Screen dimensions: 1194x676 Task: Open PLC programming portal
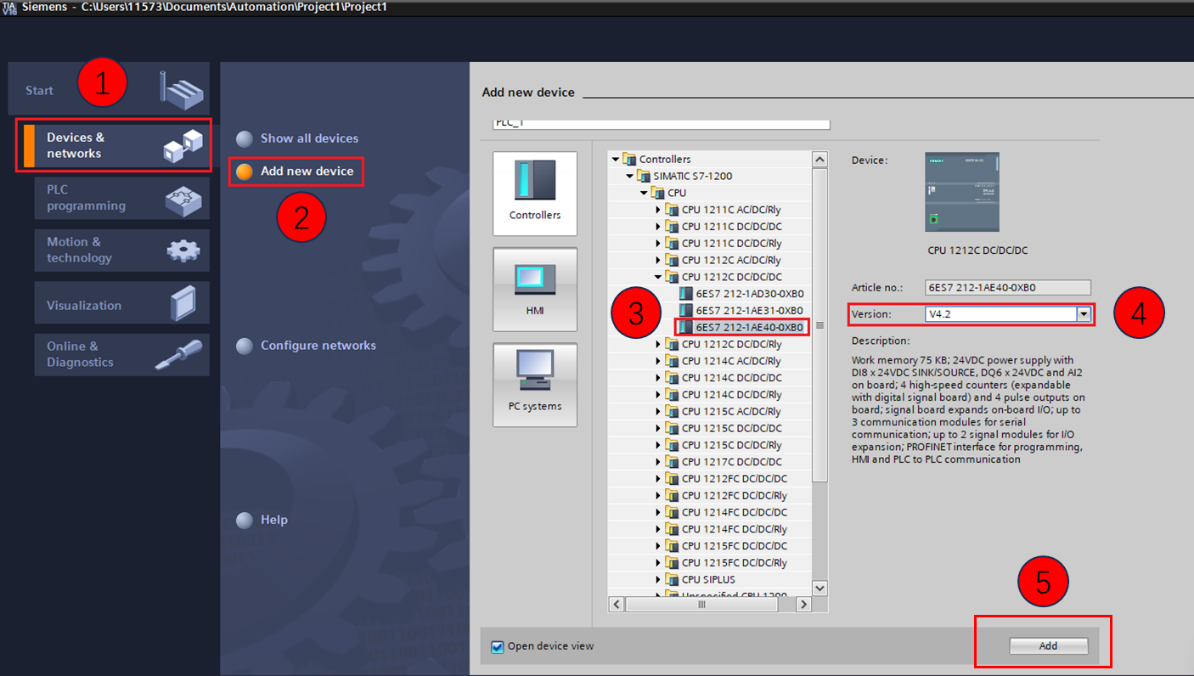point(122,198)
